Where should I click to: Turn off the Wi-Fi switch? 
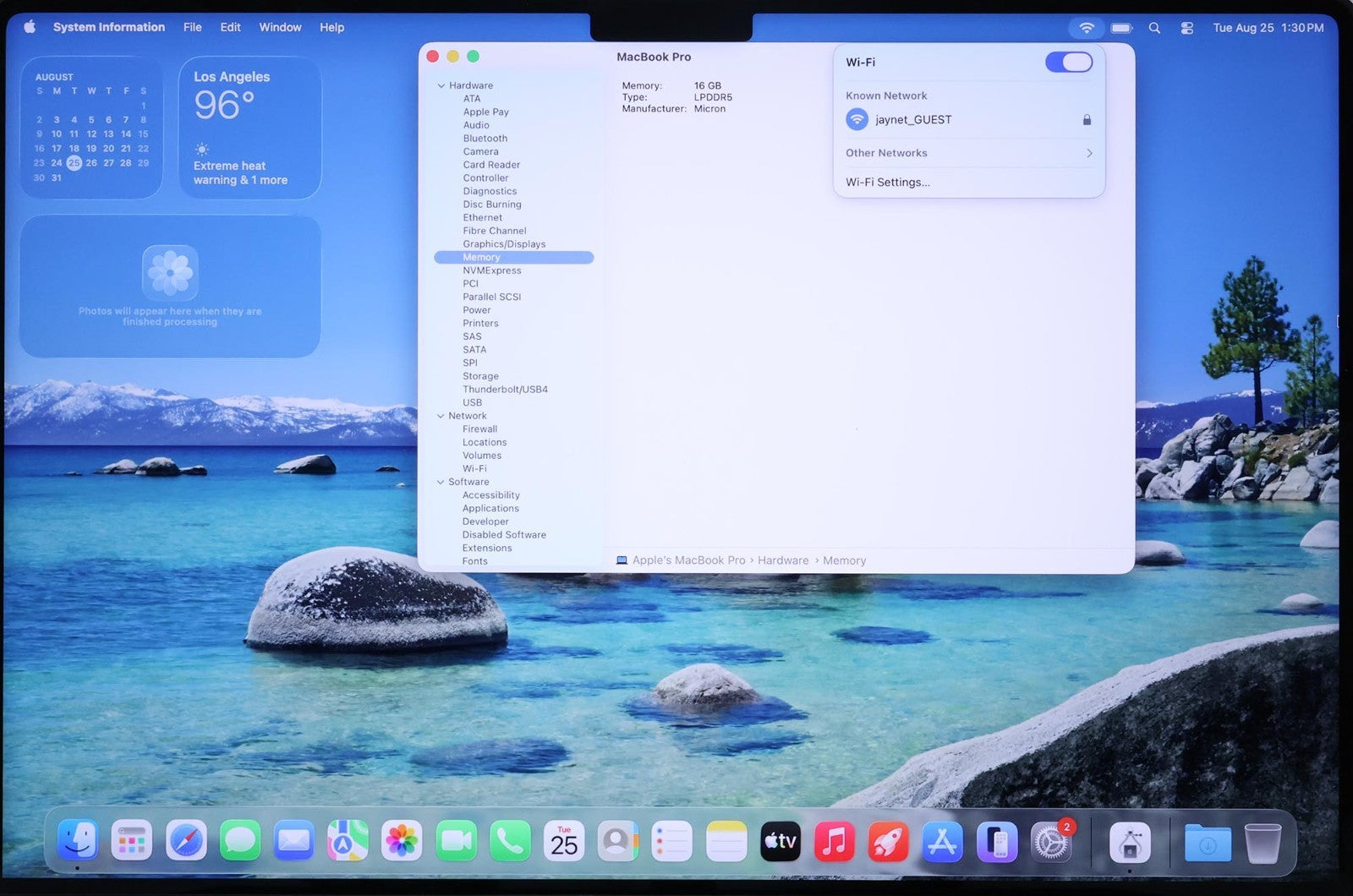pos(1069,62)
